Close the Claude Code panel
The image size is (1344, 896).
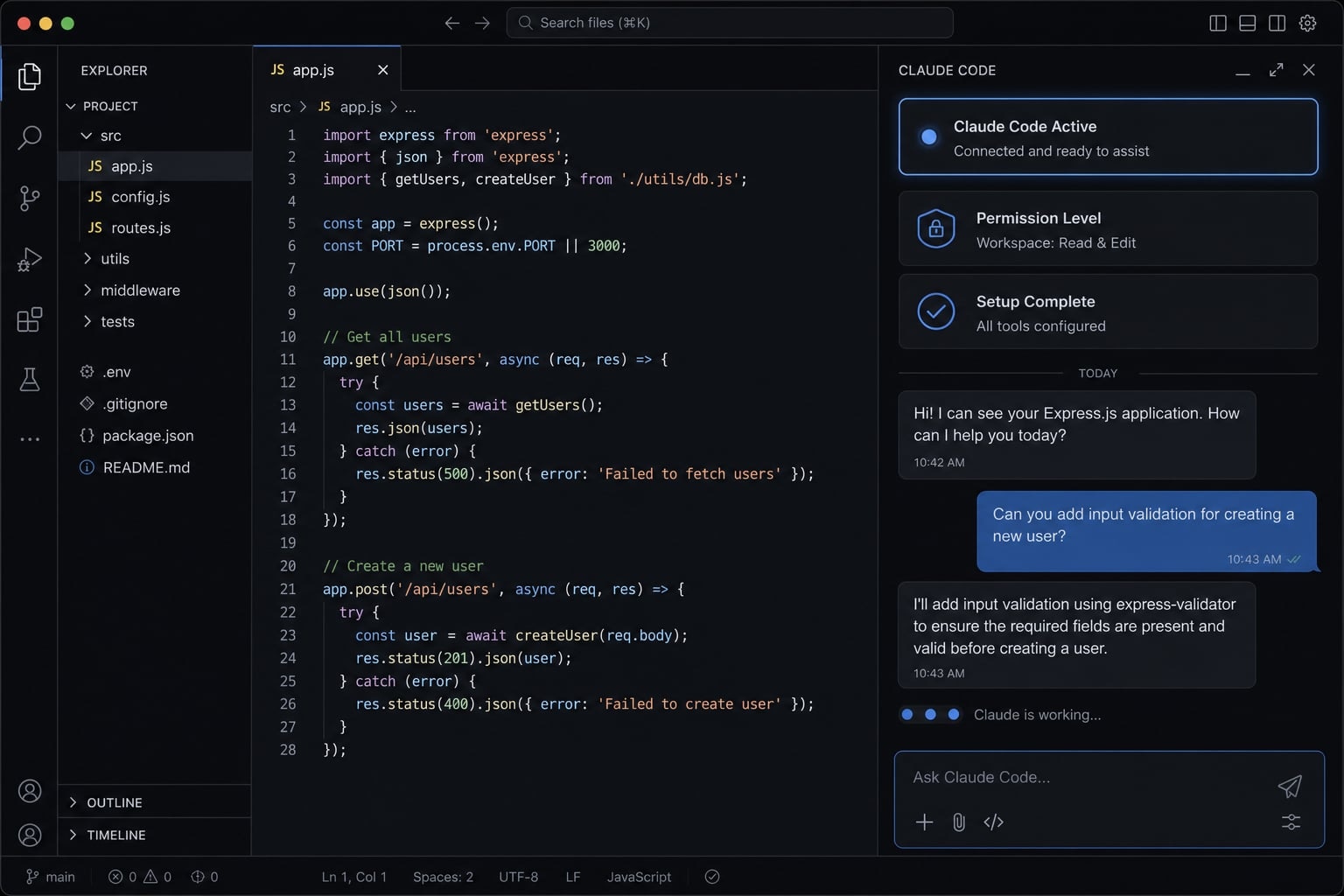coord(1308,70)
